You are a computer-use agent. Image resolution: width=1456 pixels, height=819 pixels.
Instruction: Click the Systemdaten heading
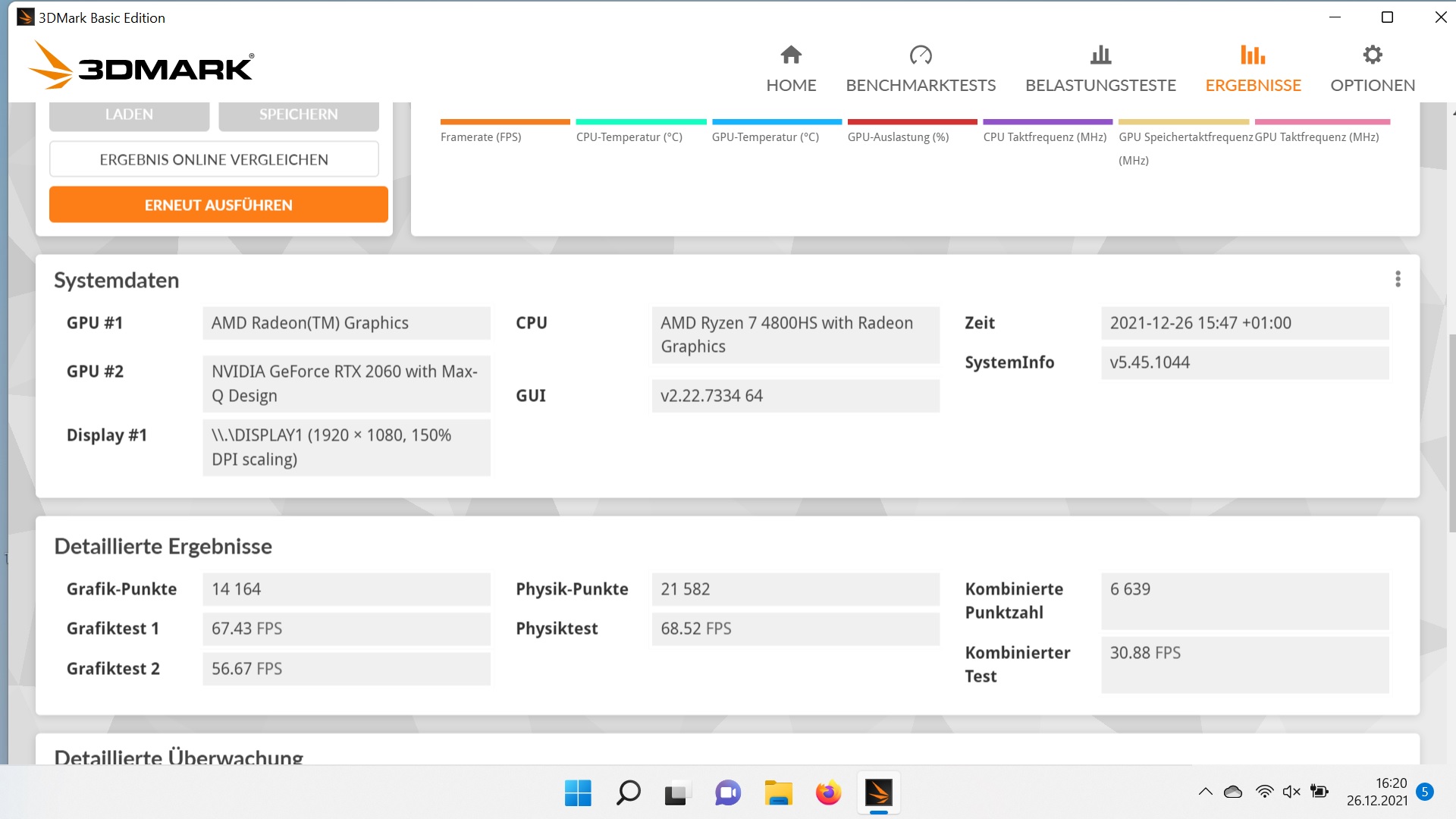click(117, 281)
